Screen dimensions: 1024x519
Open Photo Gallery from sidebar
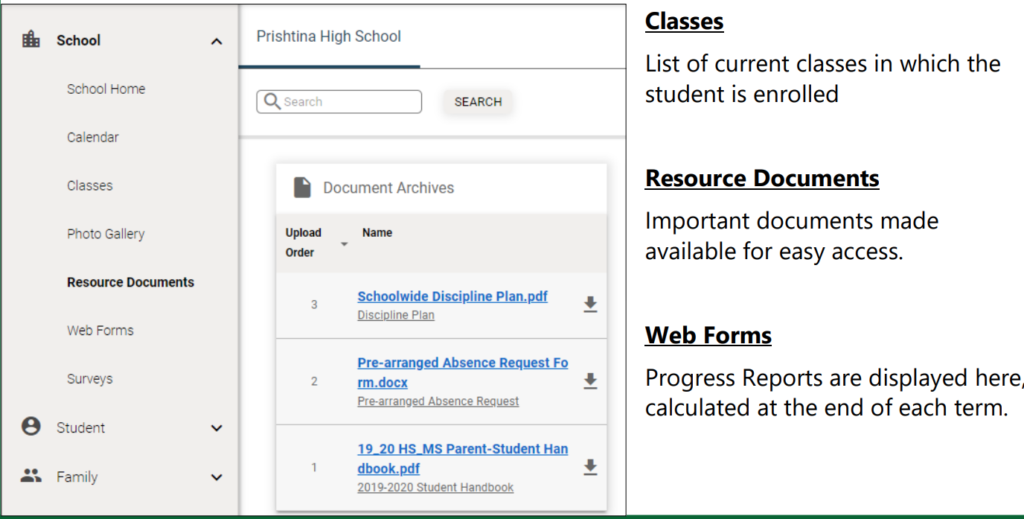pos(106,234)
